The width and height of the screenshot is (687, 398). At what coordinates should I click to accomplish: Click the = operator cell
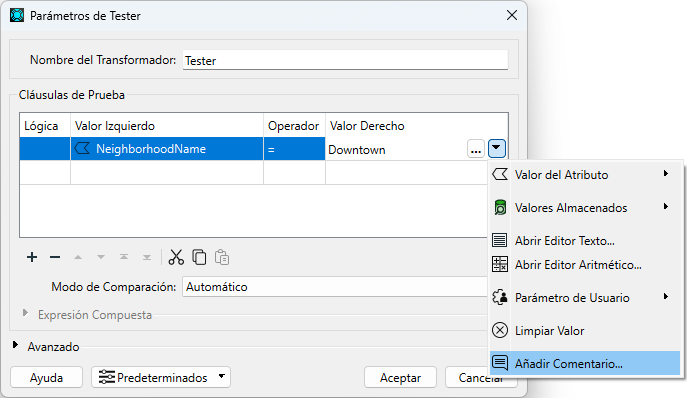[x=294, y=149]
